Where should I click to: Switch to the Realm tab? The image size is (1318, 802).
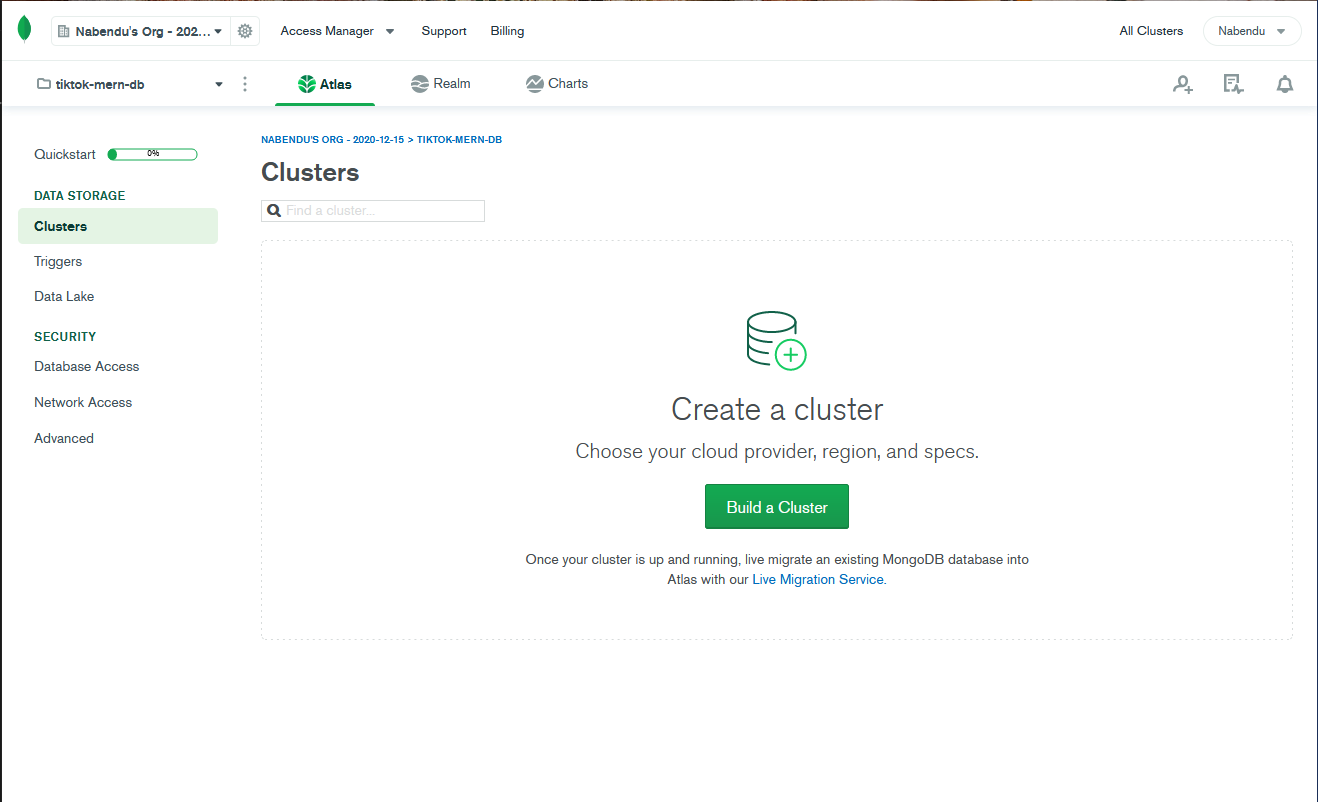pyautogui.click(x=440, y=84)
